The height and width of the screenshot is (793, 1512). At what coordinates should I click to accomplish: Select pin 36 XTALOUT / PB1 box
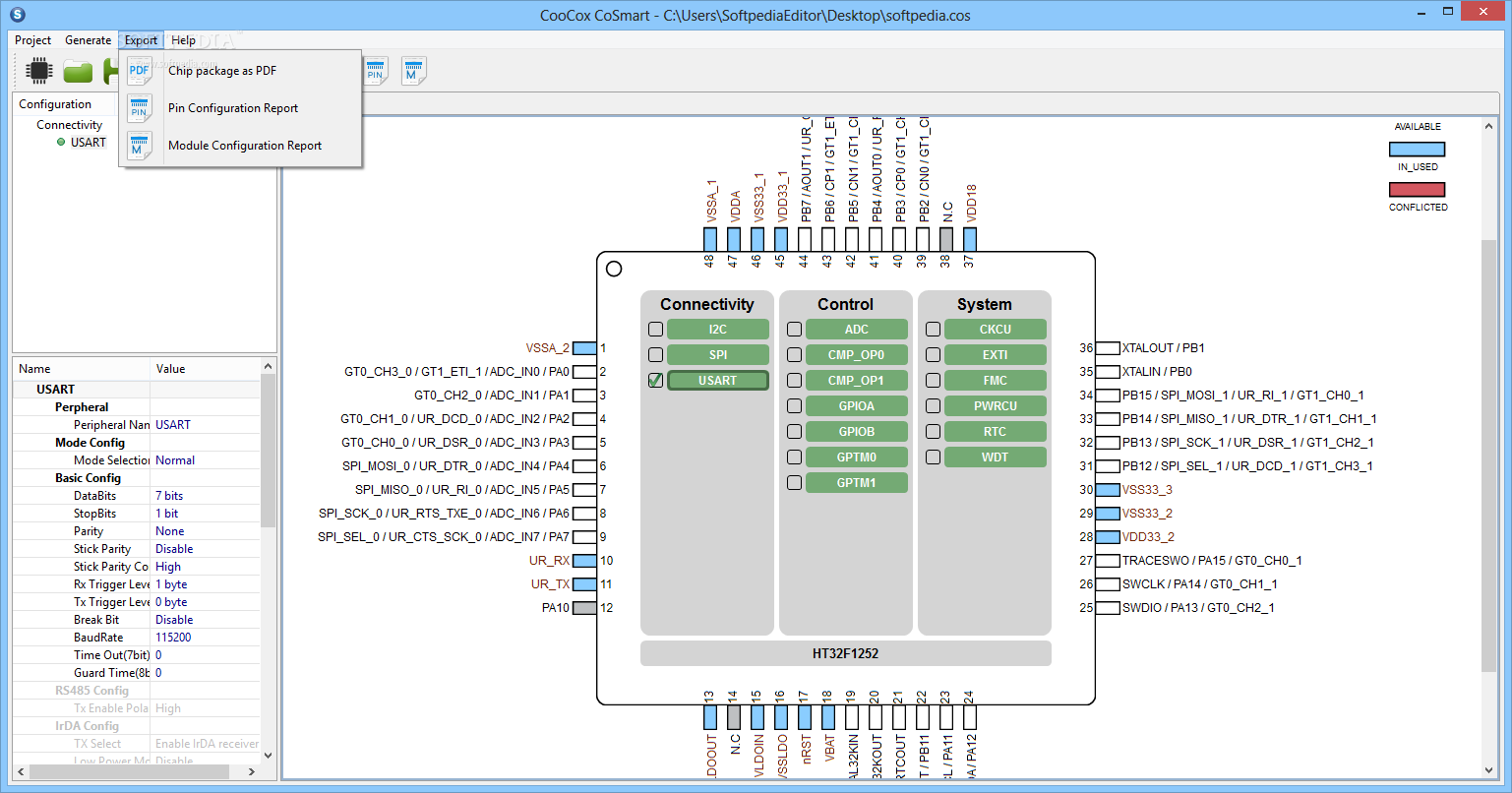click(1108, 348)
